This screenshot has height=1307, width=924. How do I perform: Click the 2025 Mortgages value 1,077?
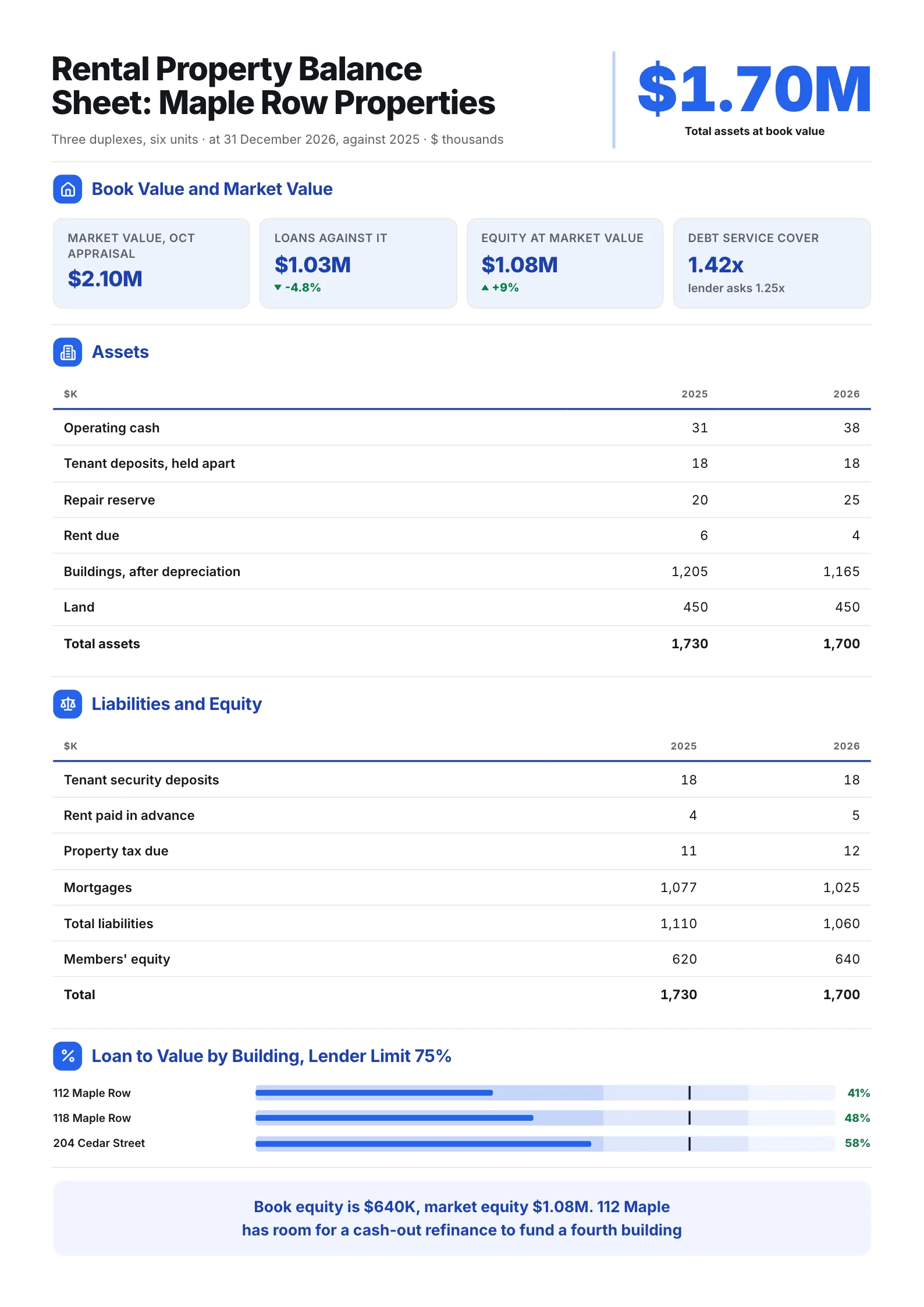pos(678,887)
